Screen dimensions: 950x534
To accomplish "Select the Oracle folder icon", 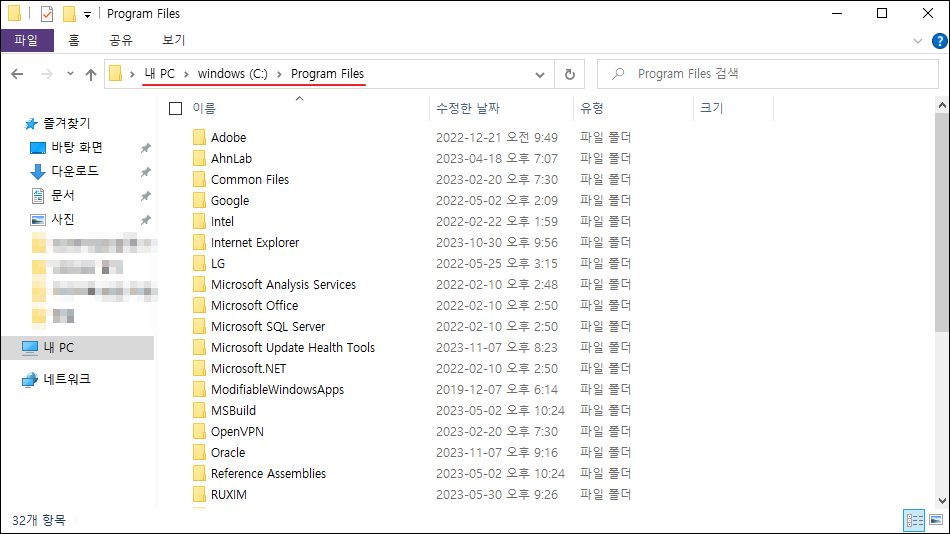I will point(199,452).
